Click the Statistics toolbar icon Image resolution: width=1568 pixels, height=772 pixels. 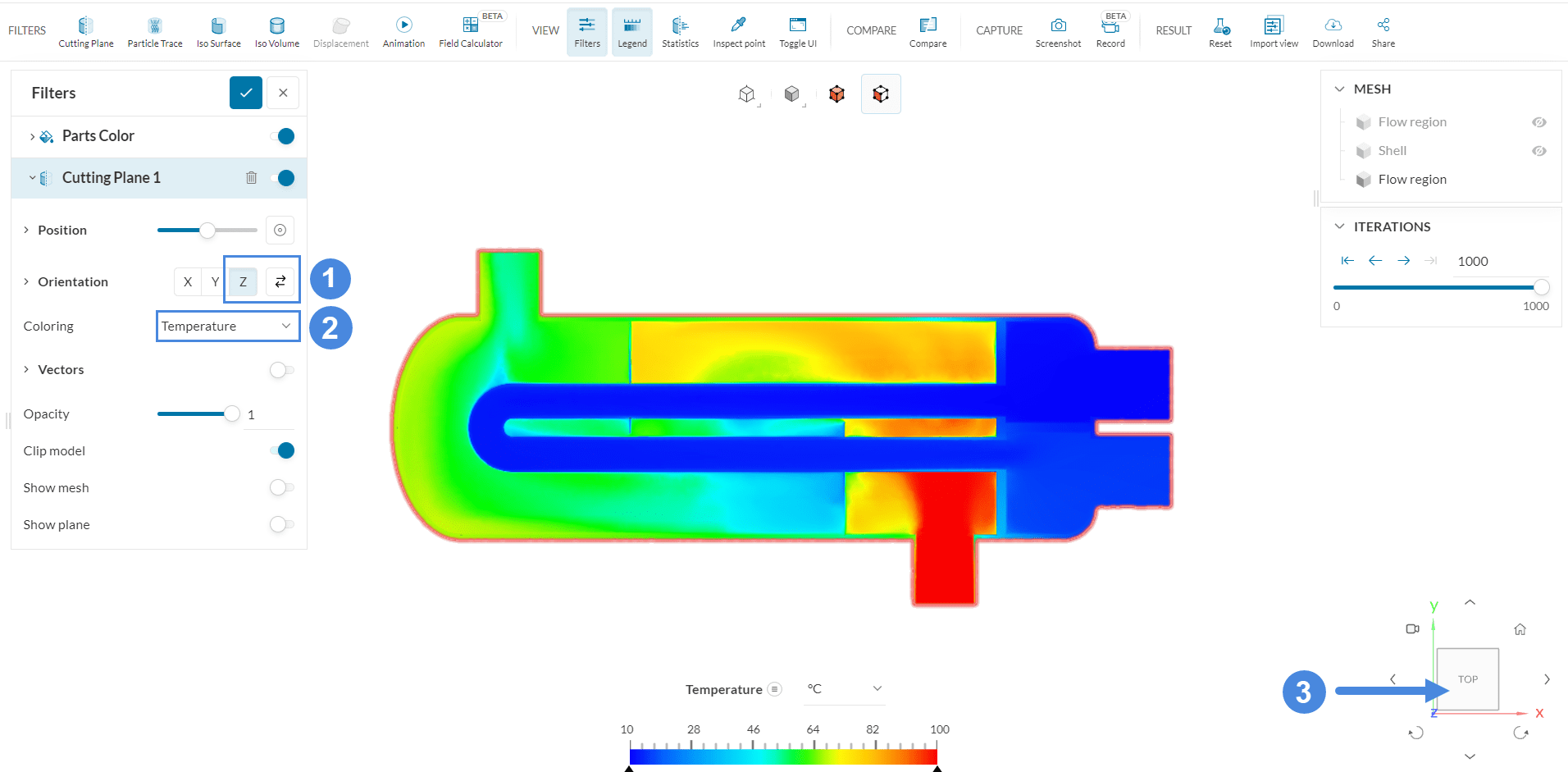click(x=679, y=30)
